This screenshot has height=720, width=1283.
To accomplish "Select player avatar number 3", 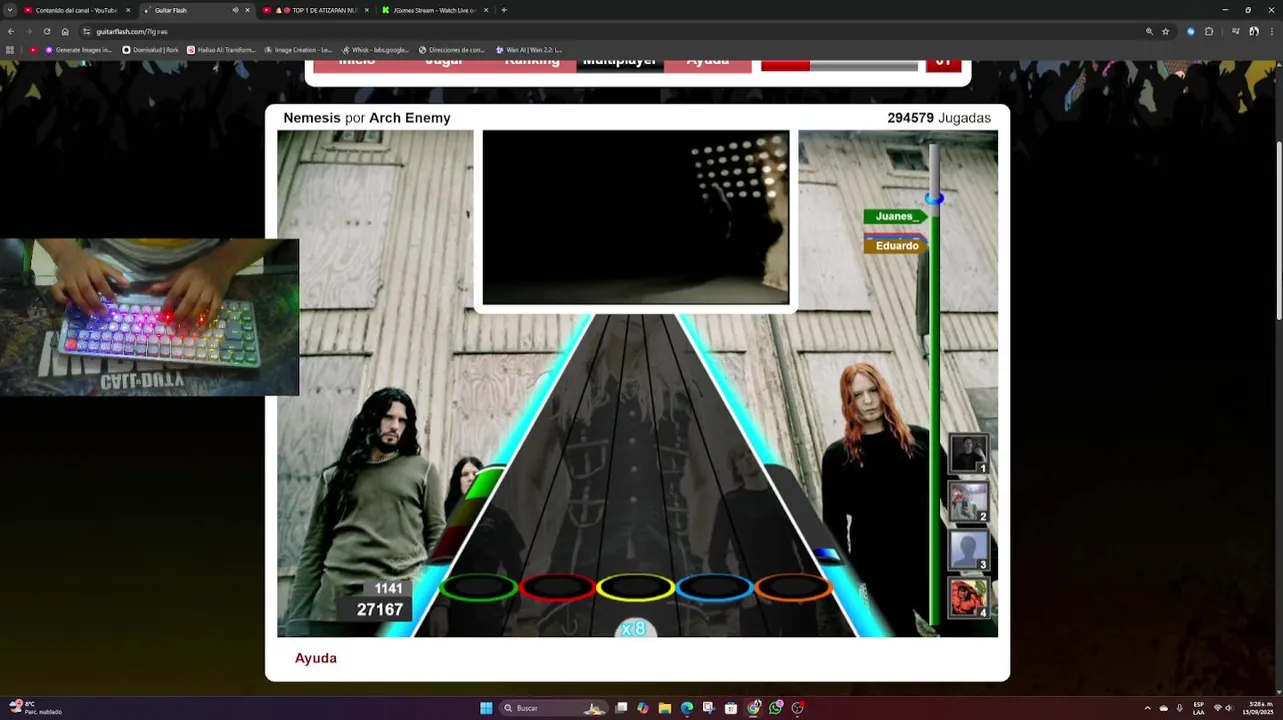I will pyautogui.click(x=968, y=550).
